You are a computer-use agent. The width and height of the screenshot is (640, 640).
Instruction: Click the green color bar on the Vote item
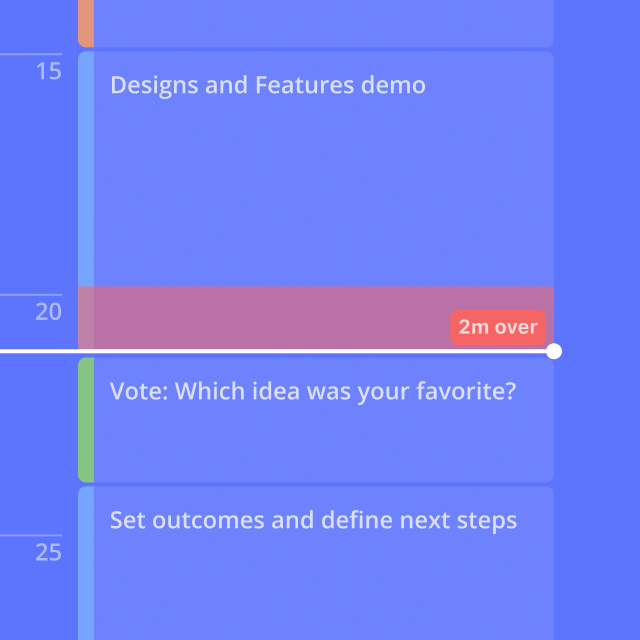[86, 420]
